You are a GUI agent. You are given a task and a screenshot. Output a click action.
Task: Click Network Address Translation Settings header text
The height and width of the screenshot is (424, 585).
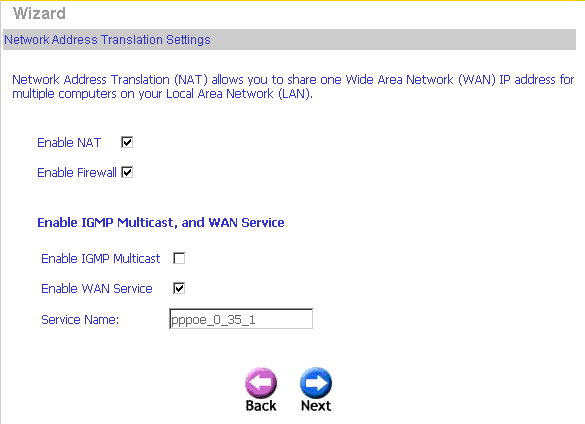coord(107,40)
